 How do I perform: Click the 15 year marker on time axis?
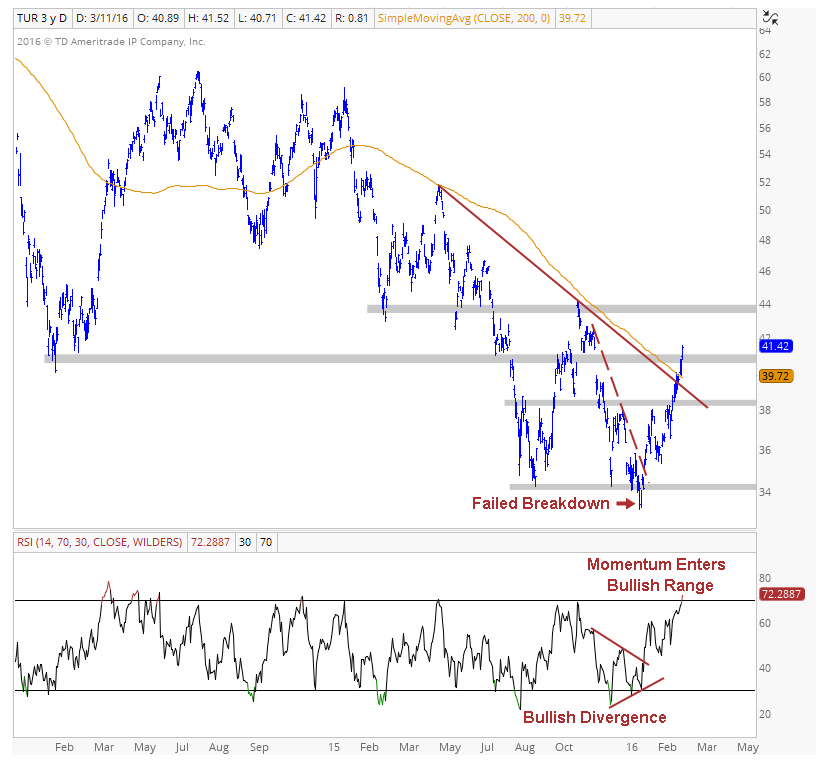coord(334,747)
